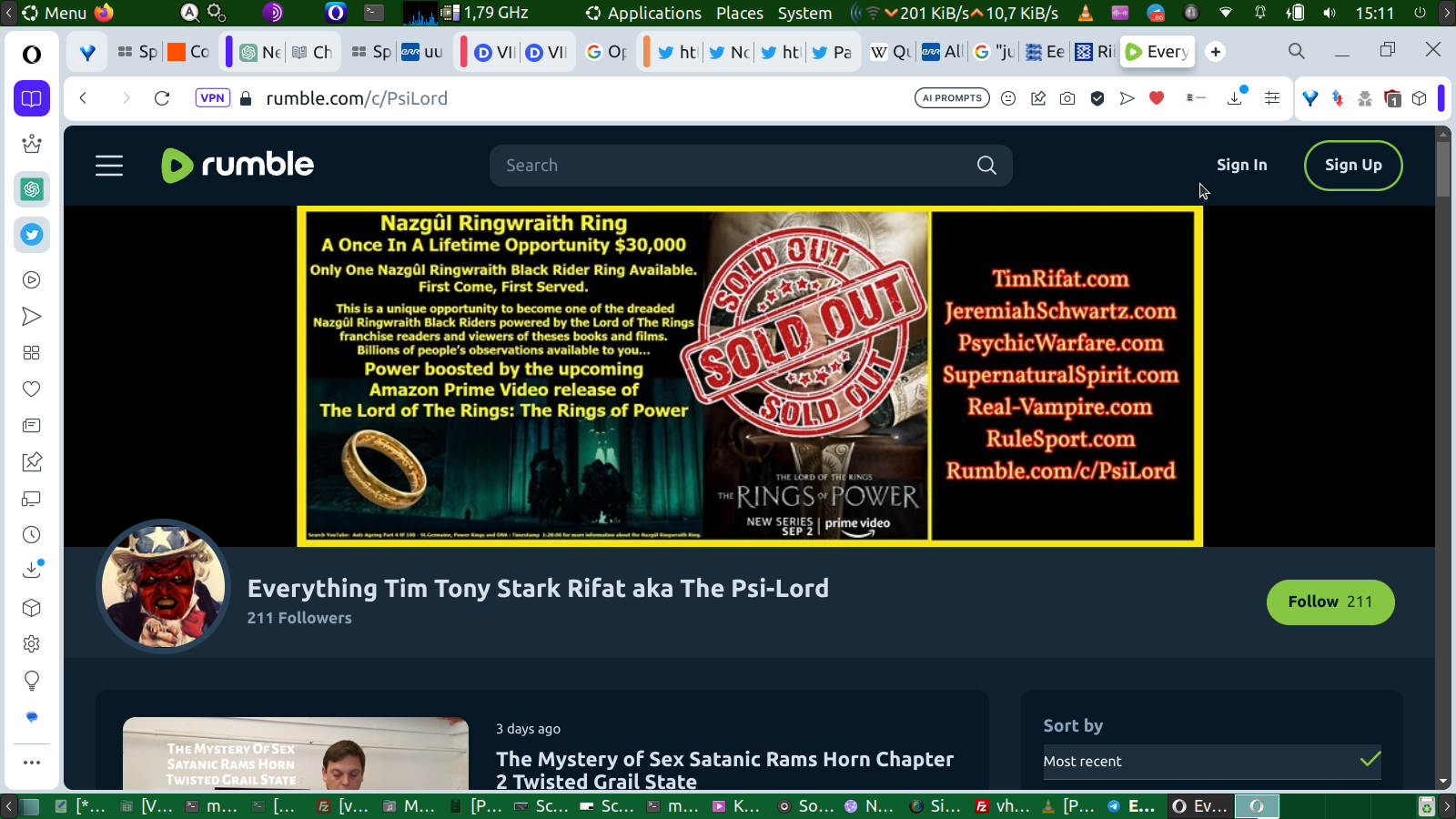This screenshot has width=1456, height=819.
Task: Open the sidebar three-dots setup menu
Action: coord(32,763)
